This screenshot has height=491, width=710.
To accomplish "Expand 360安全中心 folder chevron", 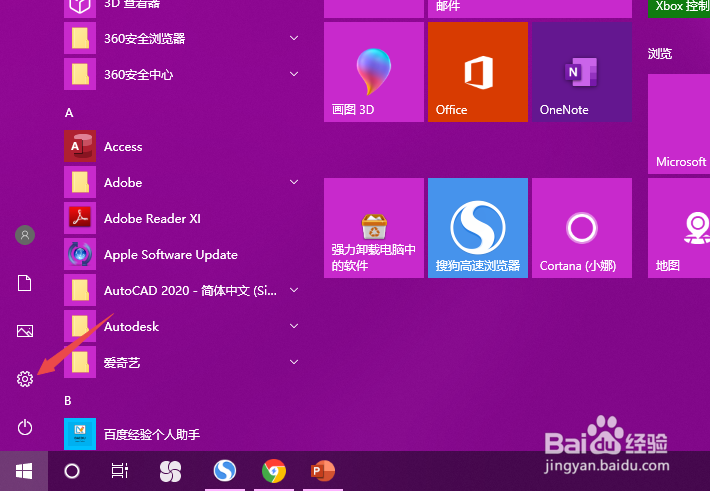I will [294, 74].
